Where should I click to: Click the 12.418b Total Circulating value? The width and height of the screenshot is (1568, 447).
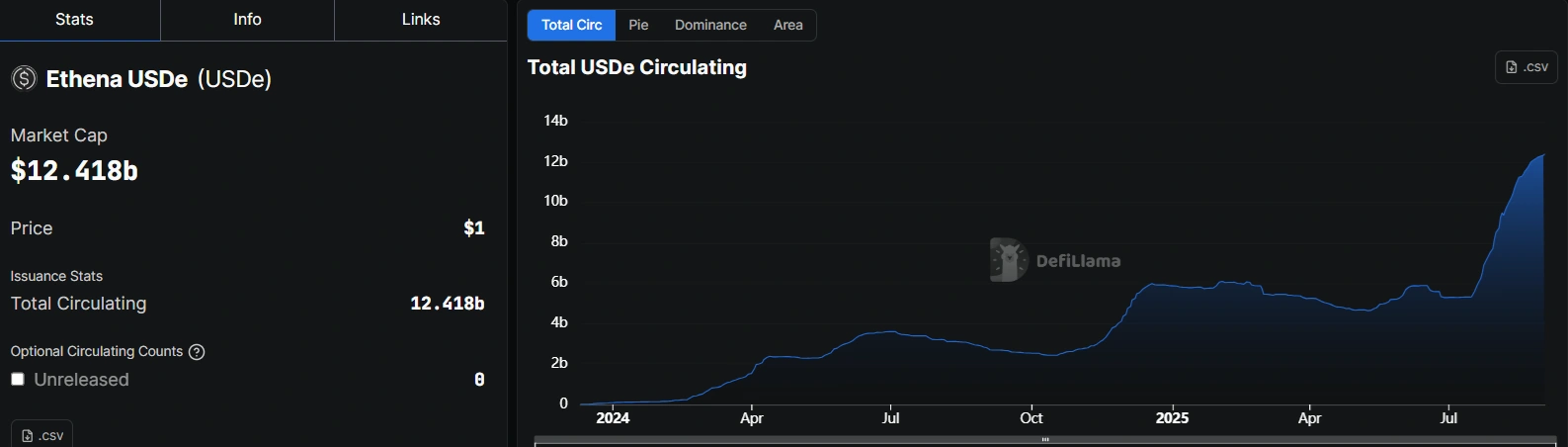tap(447, 304)
